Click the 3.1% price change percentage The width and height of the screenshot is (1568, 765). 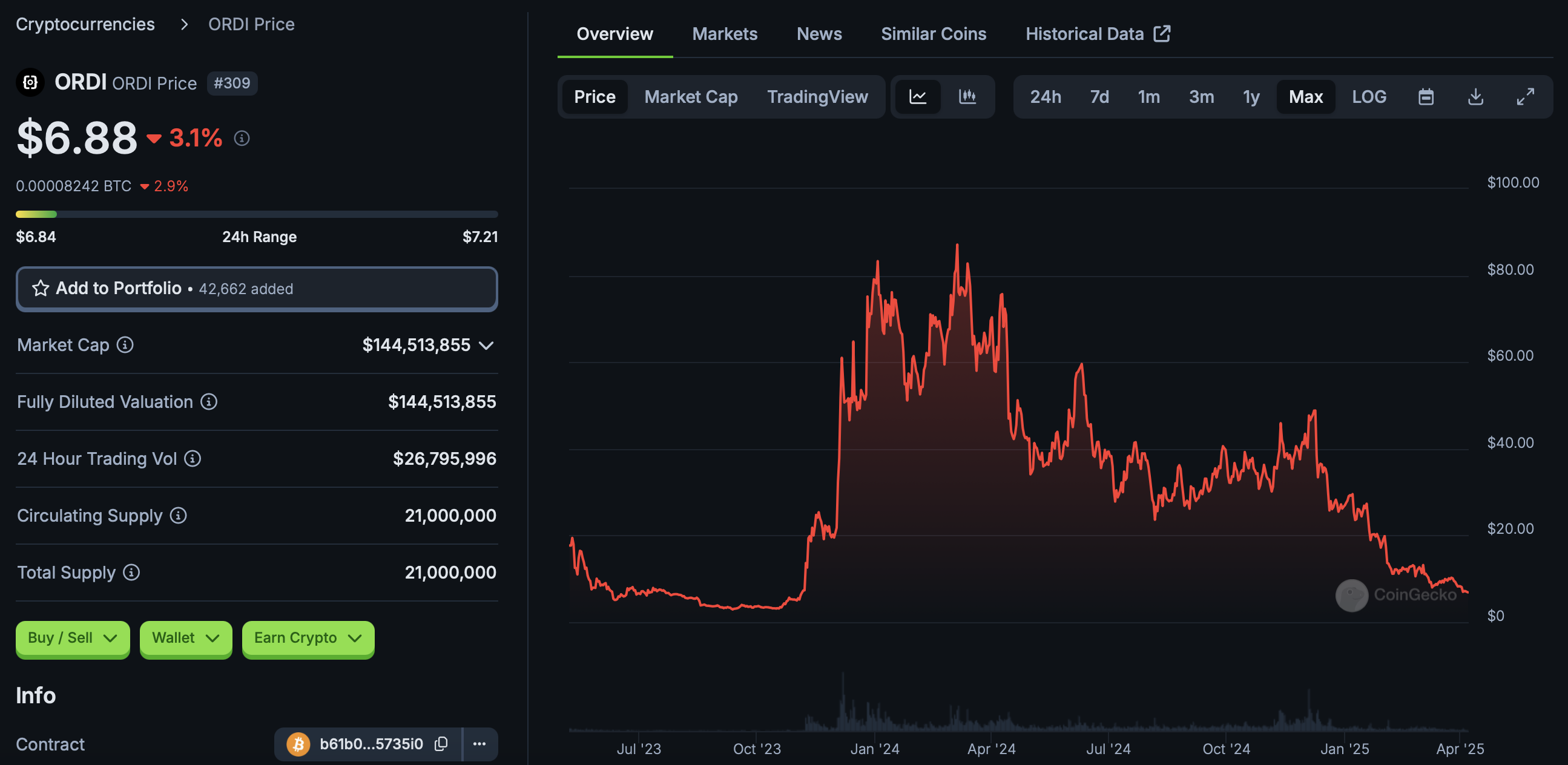pyautogui.click(x=196, y=138)
